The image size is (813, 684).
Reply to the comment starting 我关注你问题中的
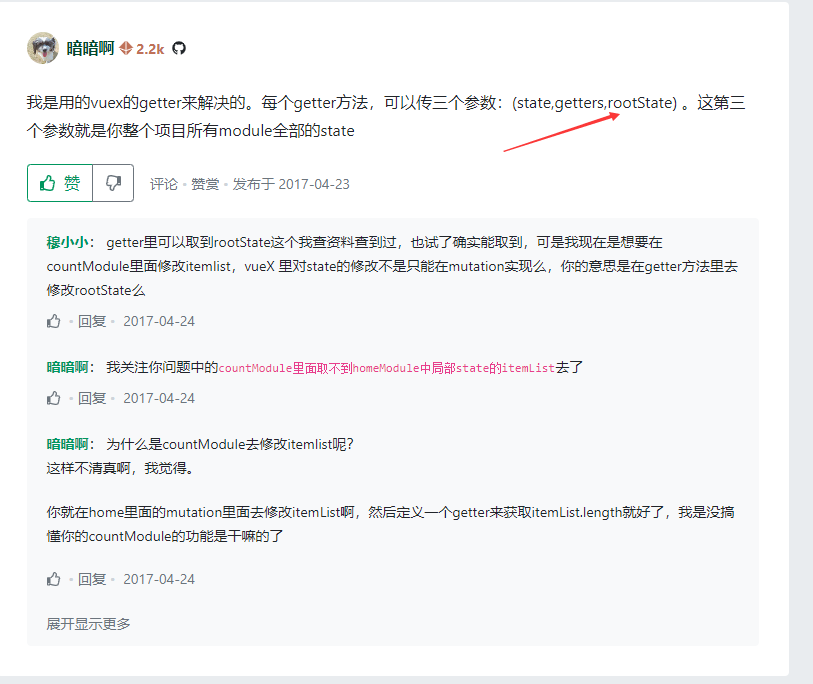92,398
